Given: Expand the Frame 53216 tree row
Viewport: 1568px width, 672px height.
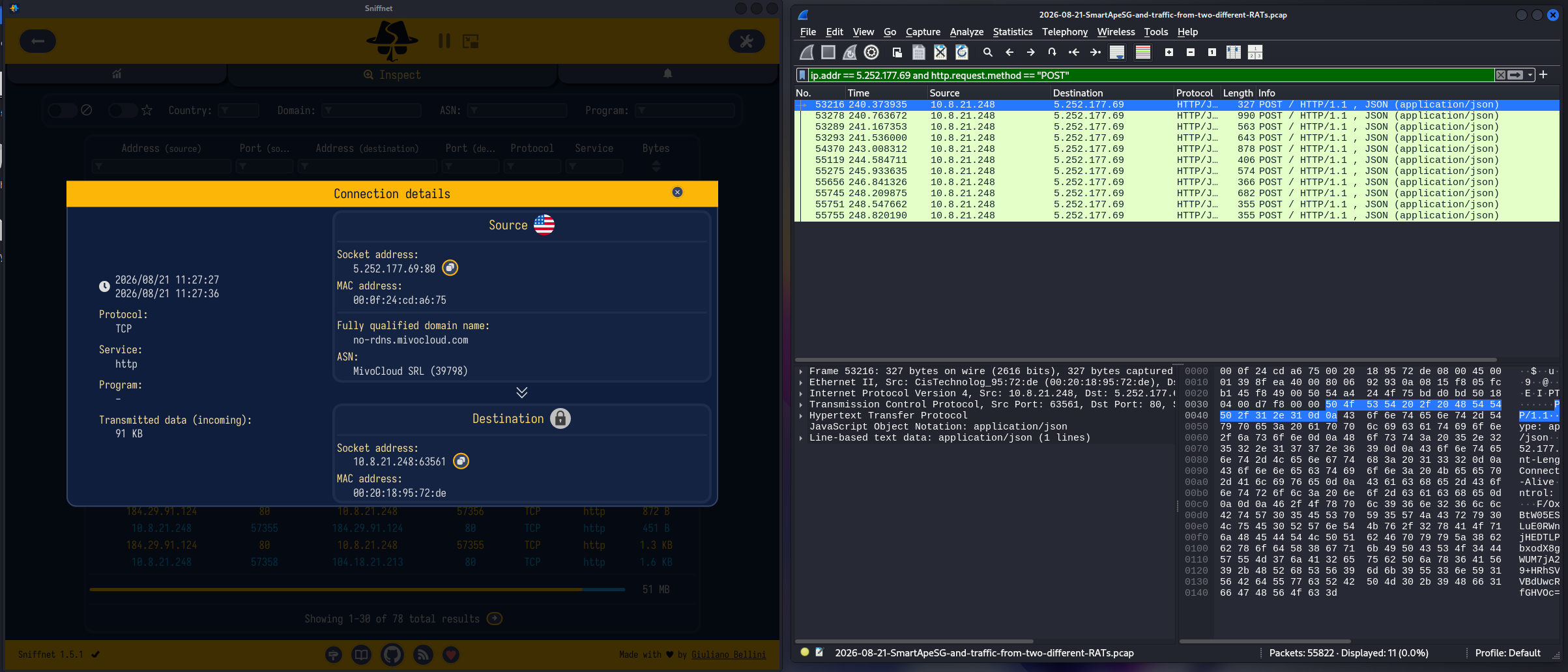Looking at the screenshot, I should point(801,372).
